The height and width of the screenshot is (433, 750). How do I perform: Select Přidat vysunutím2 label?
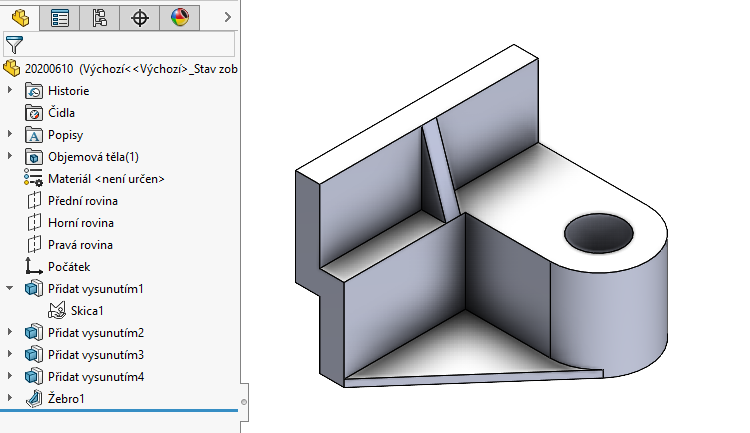pyautogui.click(x=96, y=333)
